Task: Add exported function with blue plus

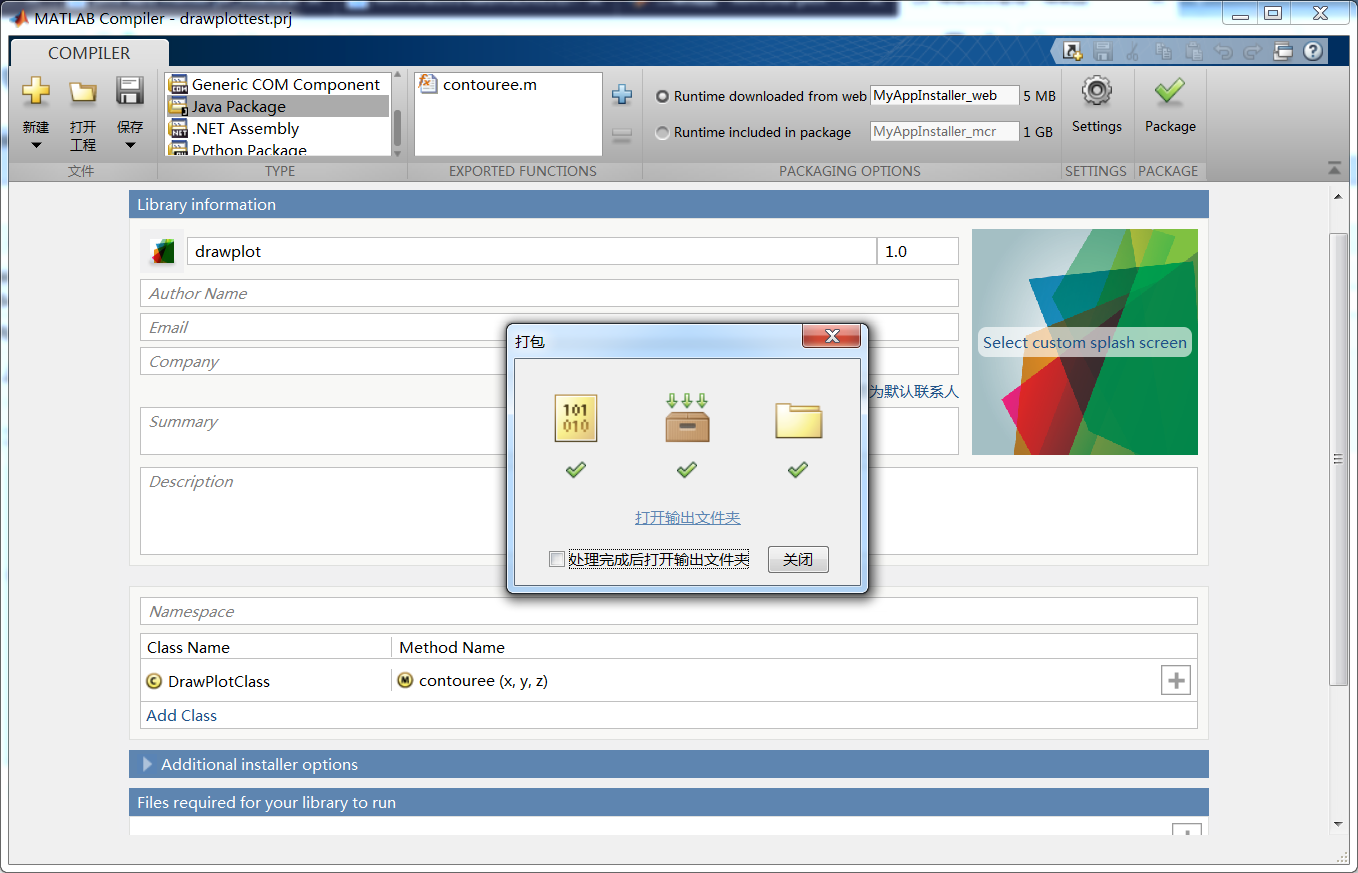Action: (622, 94)
